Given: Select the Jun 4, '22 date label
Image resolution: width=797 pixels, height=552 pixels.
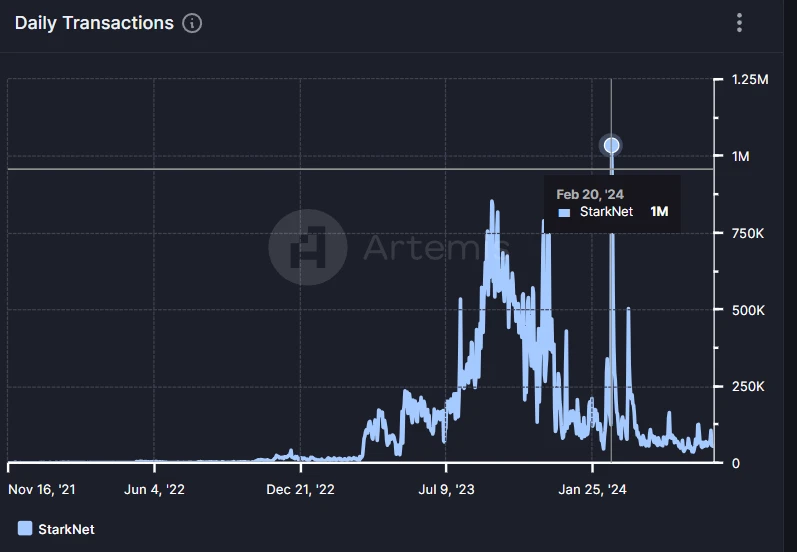Looking at the screenshot, I should tap(154, 489).
